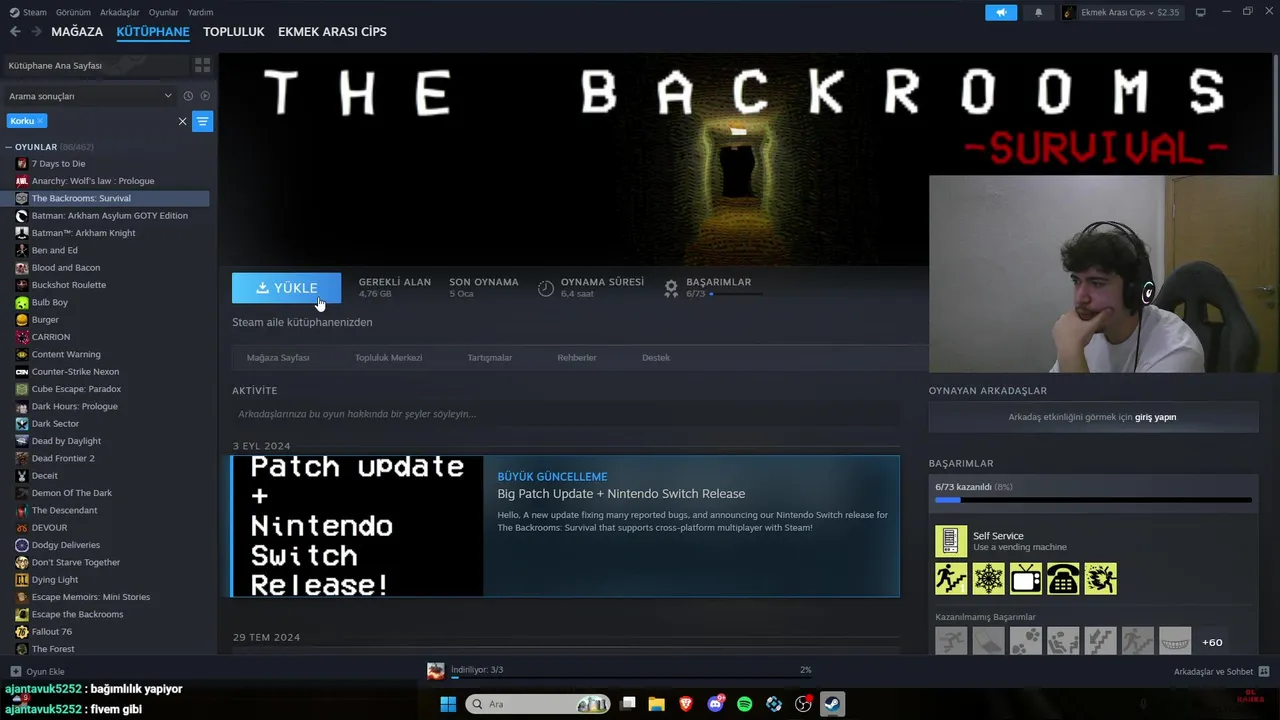Select 7 Days to Die in the list
Screen dimensions: 1280x720
click(x=58, y=164)
